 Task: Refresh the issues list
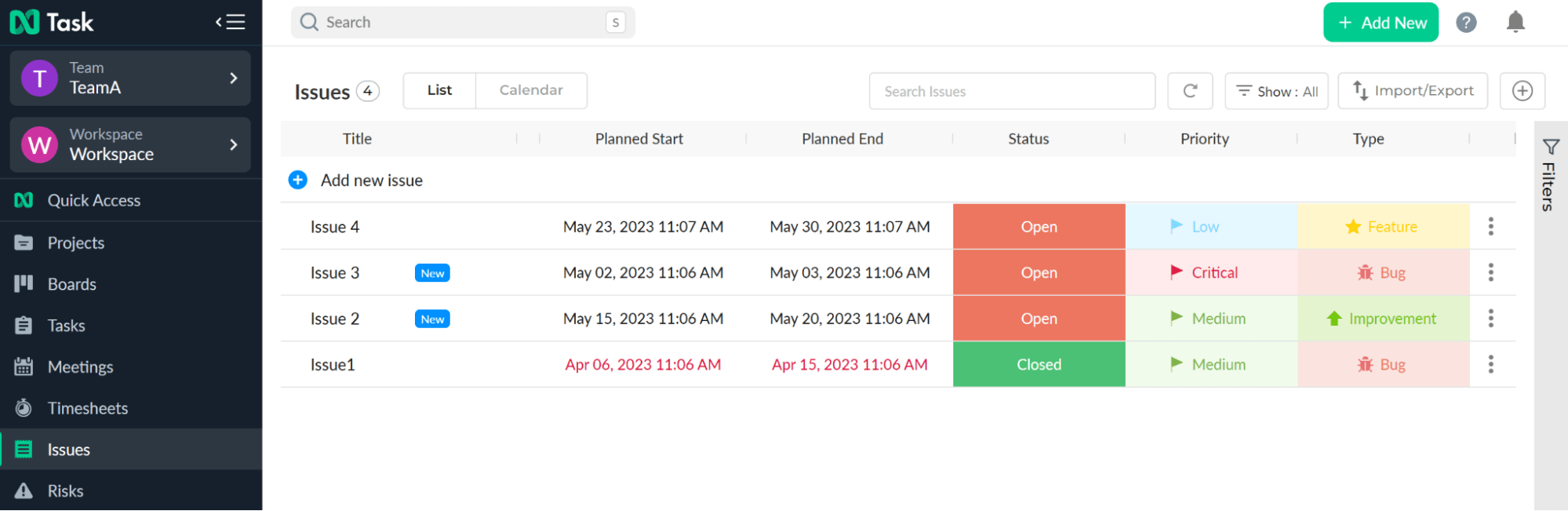coord(1190,91)
